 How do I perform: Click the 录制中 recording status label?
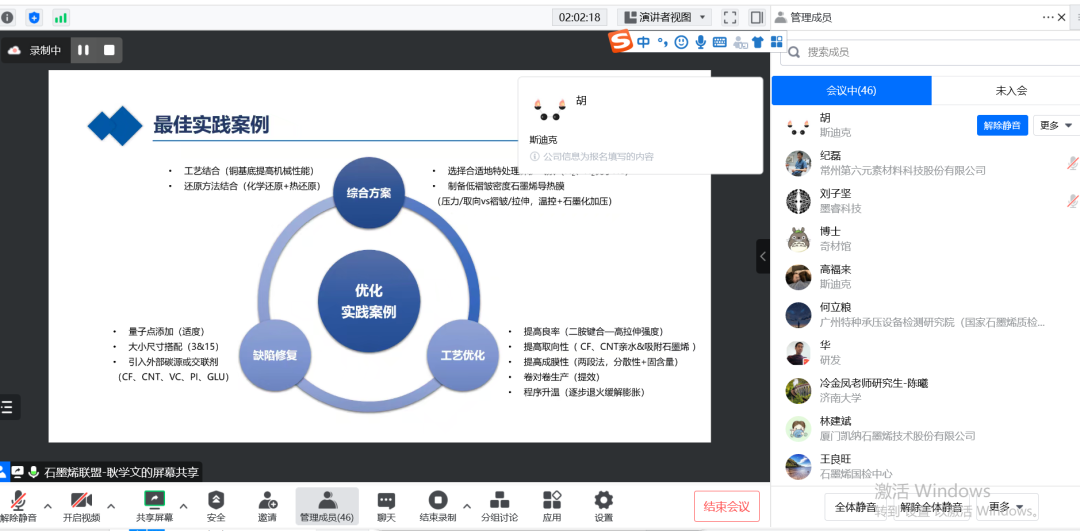click(x=45, y=50)
